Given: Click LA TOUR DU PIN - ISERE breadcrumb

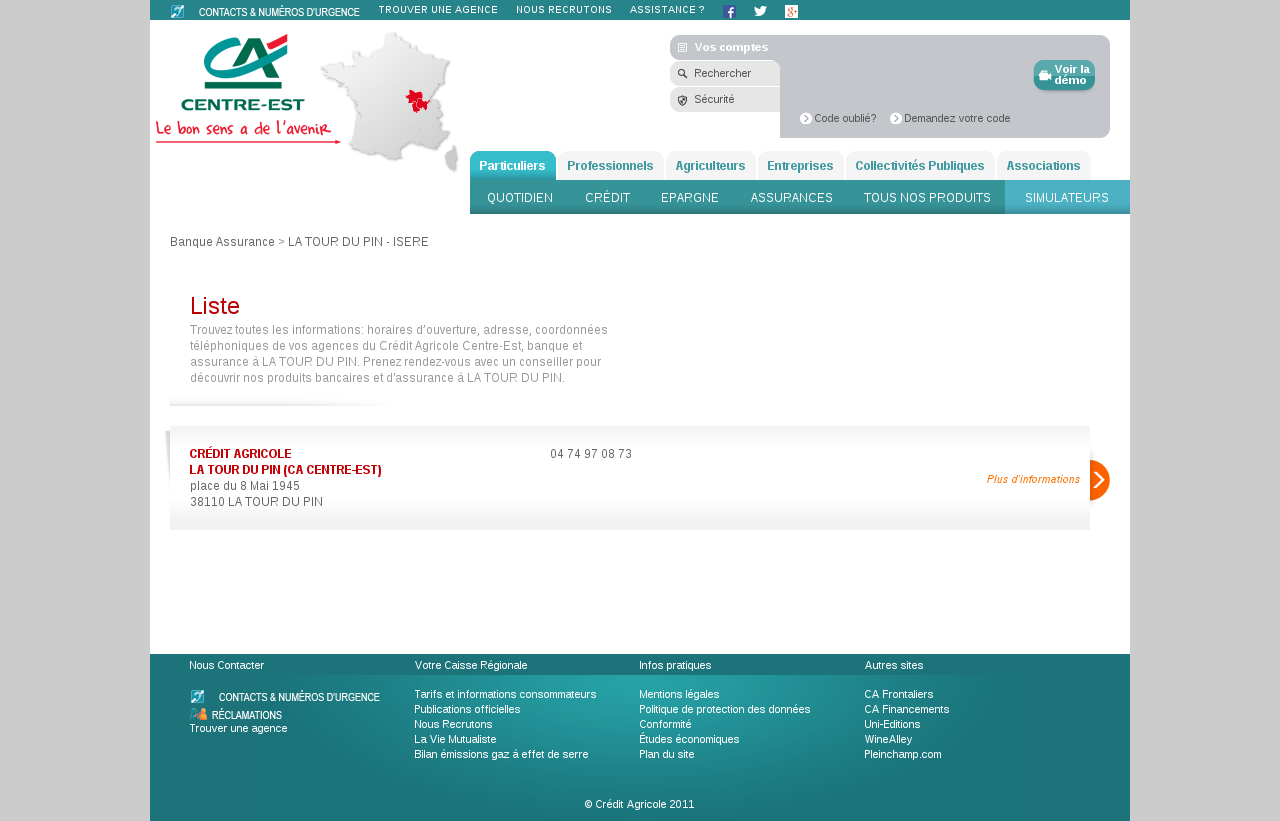Looking at the screenshot, I should point(358,242).
